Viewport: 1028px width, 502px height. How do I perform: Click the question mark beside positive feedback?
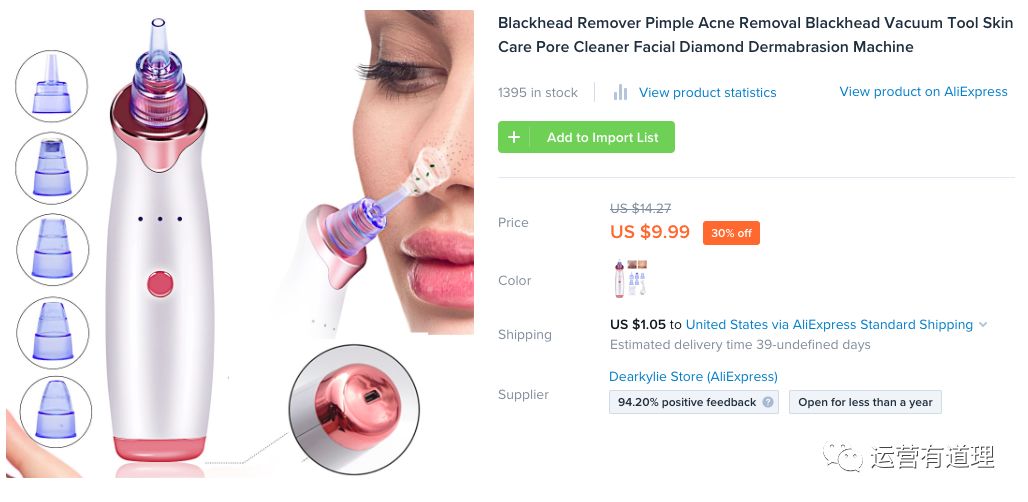tap(768, 402)
